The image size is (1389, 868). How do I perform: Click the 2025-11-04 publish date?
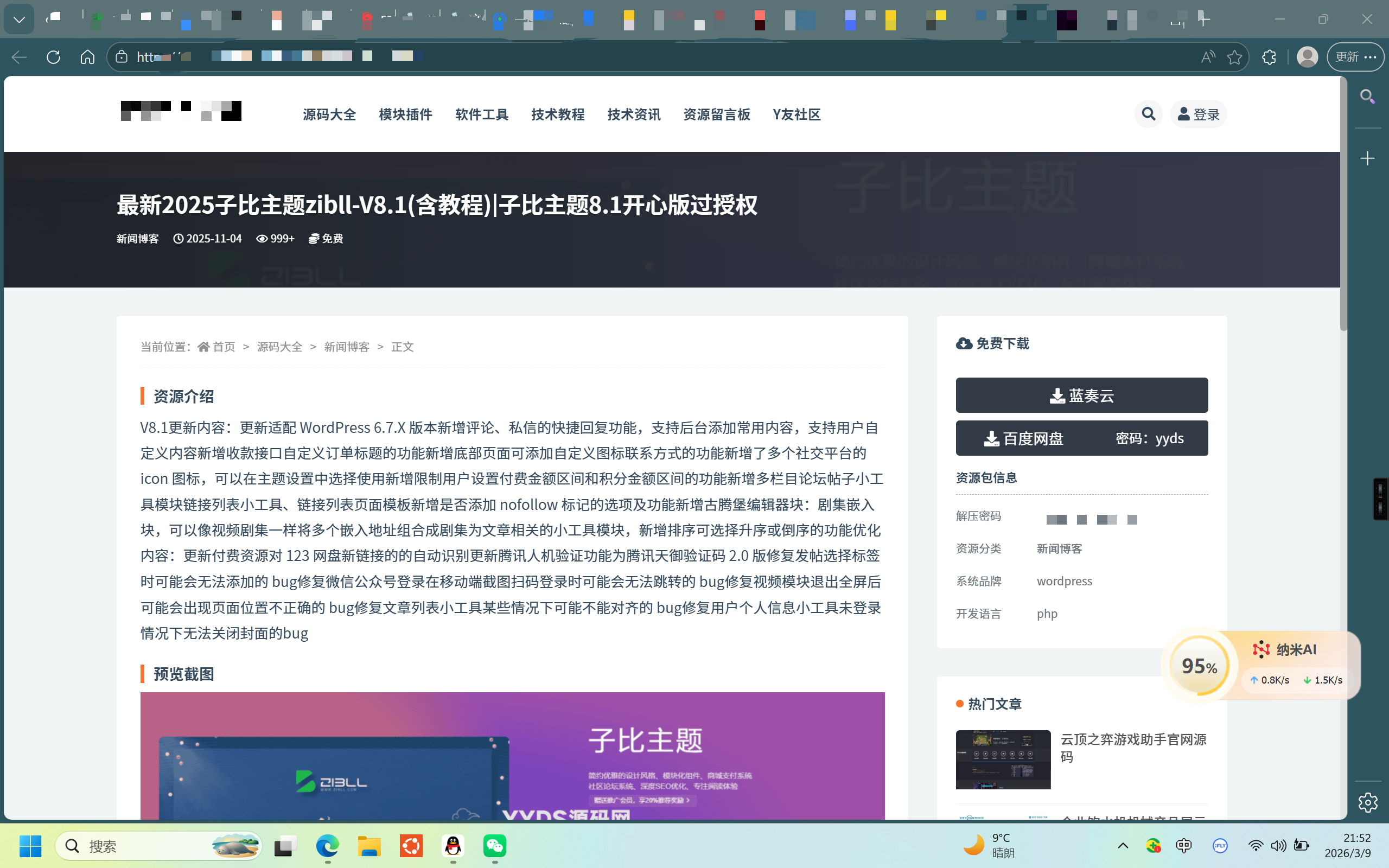click(208, 238)
